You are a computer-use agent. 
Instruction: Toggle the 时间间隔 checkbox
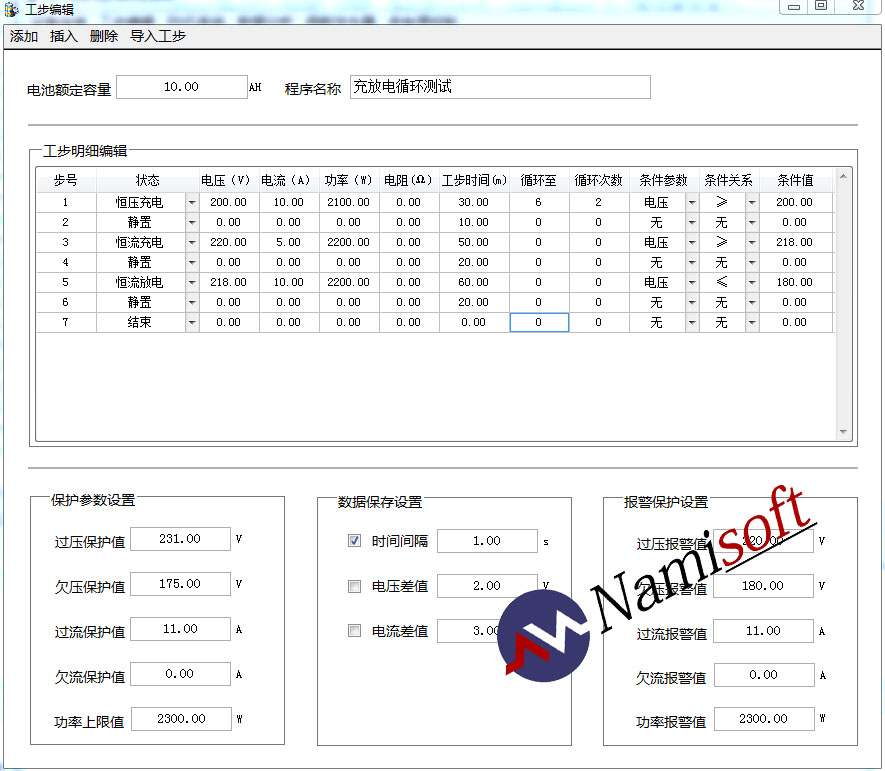tap(354, 541)
